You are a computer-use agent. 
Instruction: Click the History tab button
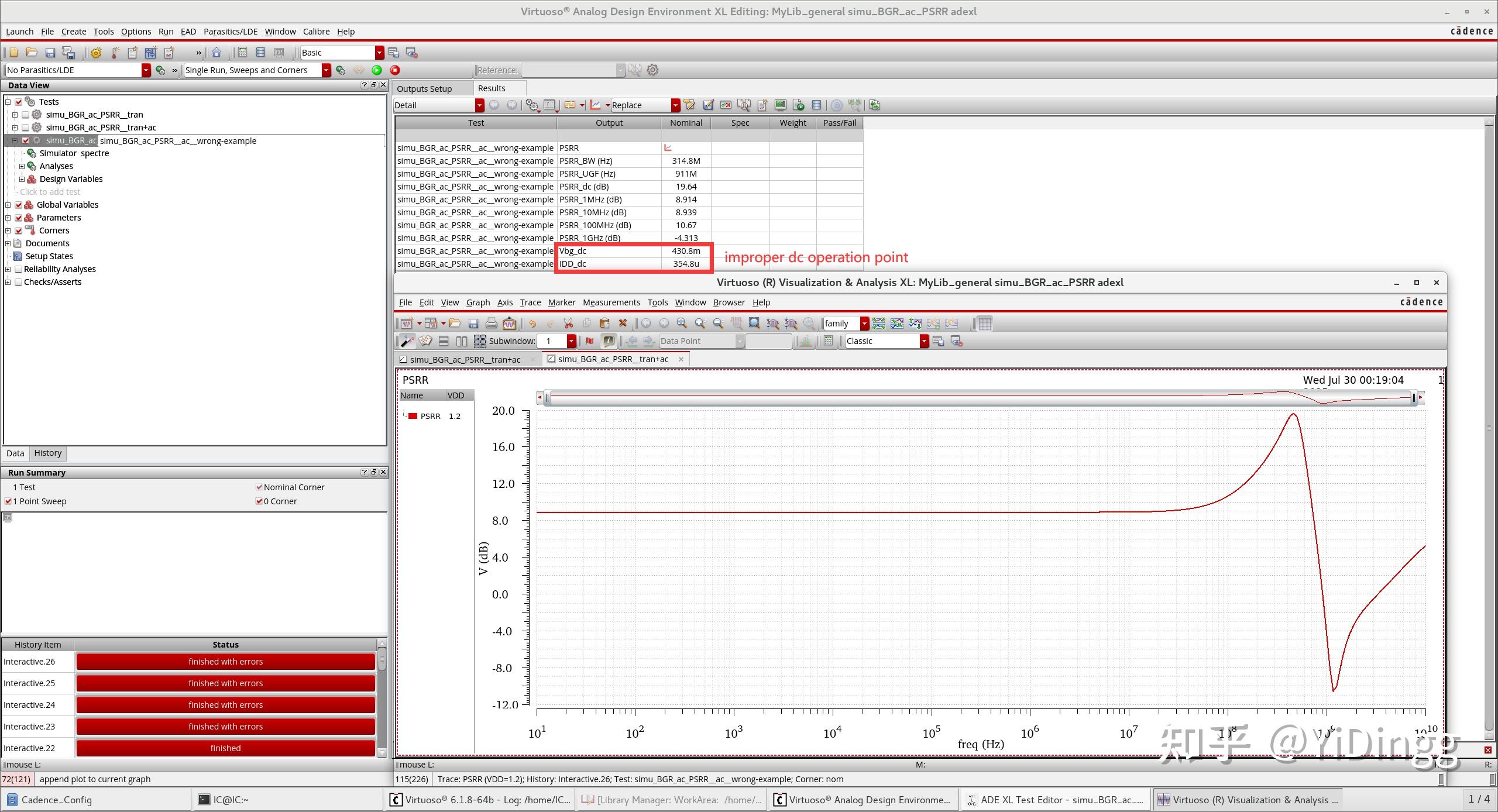(47, 453)
